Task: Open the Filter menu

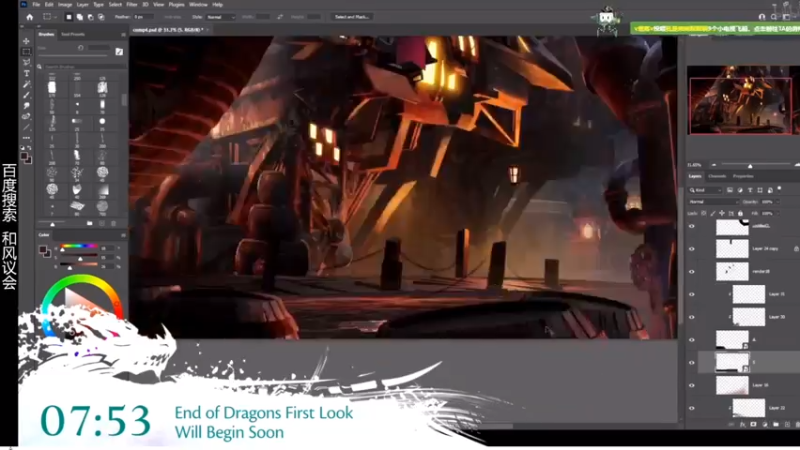Action: click(x=132, y=5)
